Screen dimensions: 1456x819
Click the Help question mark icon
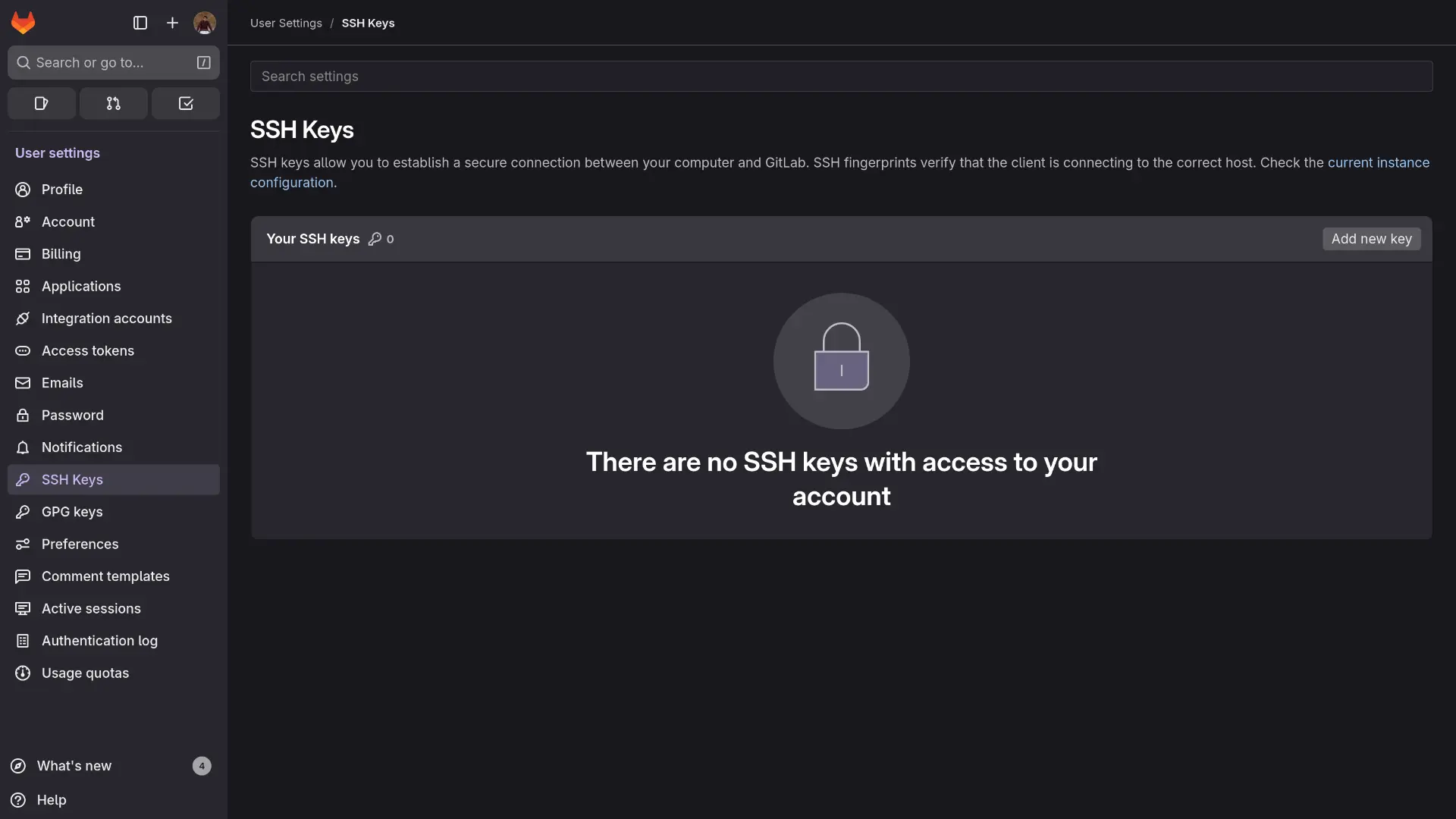coord(18,800)
